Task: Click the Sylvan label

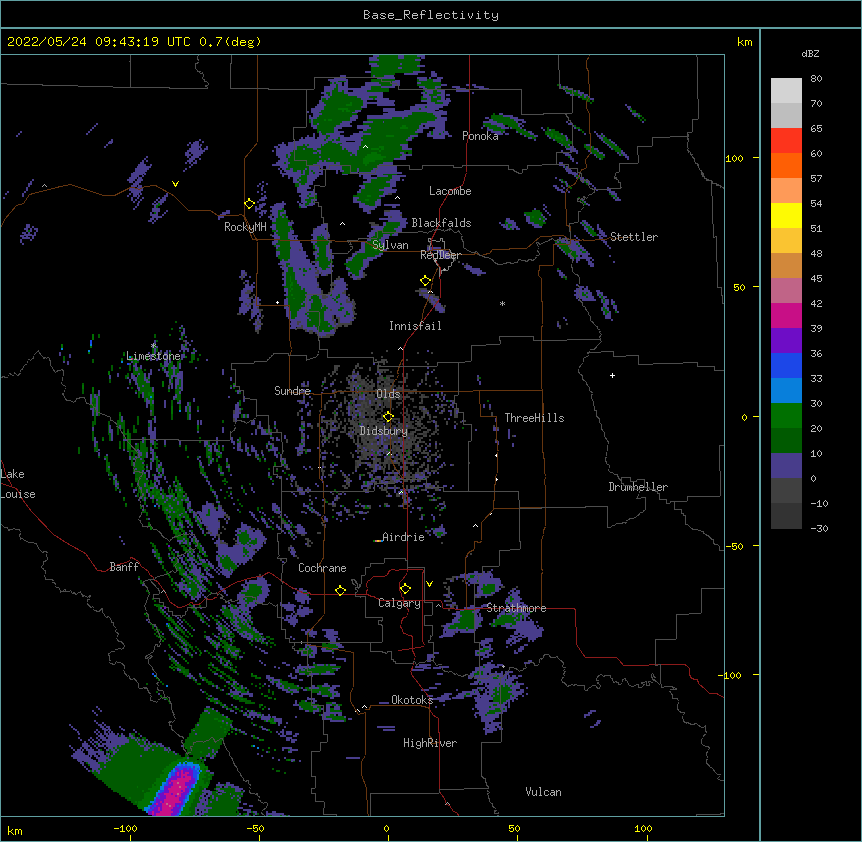Action: [390, 245]
